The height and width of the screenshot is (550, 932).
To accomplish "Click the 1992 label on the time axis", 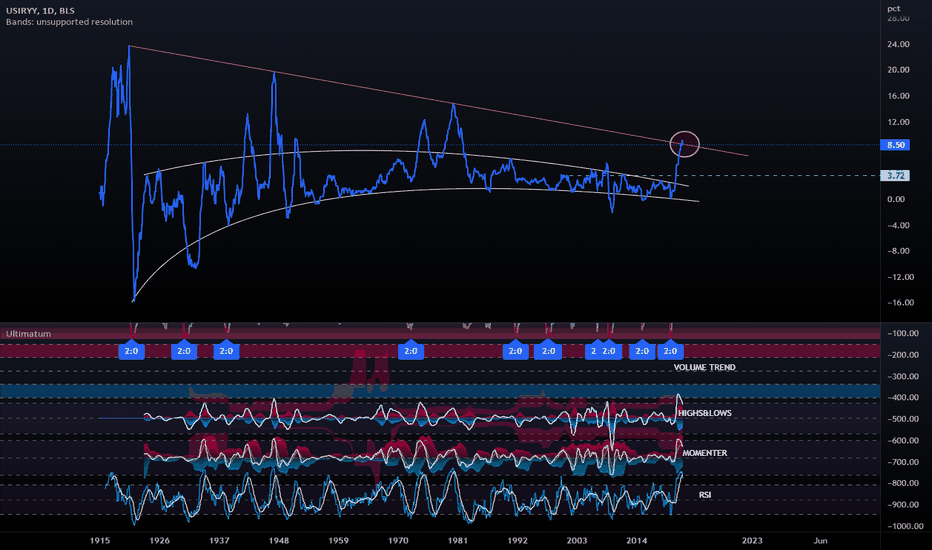I will tap(518, 540).
